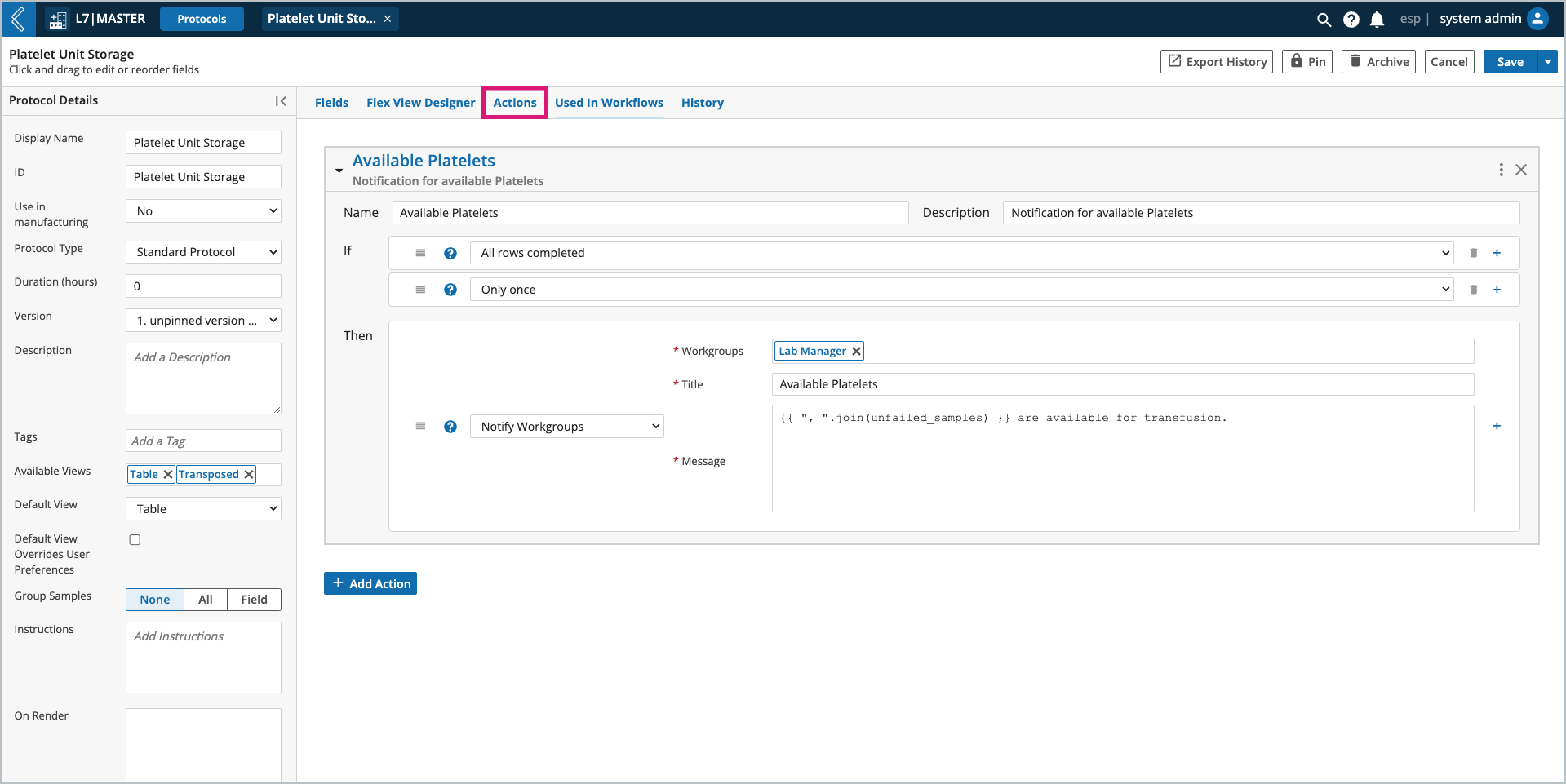1566x784 pixels.
Task: Click the Add a Tag field
Action: click(x=203, y=441)
